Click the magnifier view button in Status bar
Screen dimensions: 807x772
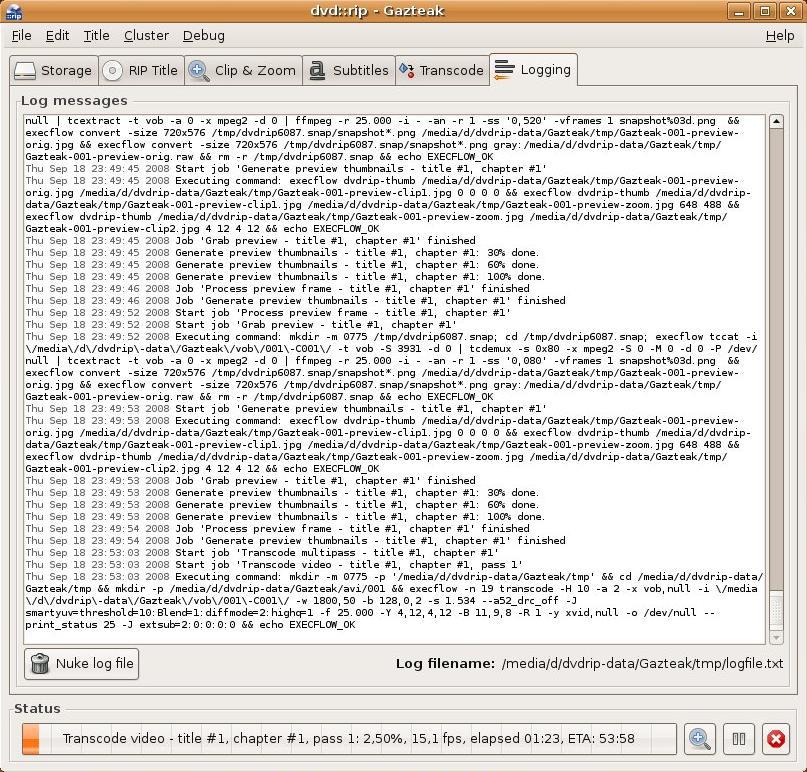coord(699,739)
